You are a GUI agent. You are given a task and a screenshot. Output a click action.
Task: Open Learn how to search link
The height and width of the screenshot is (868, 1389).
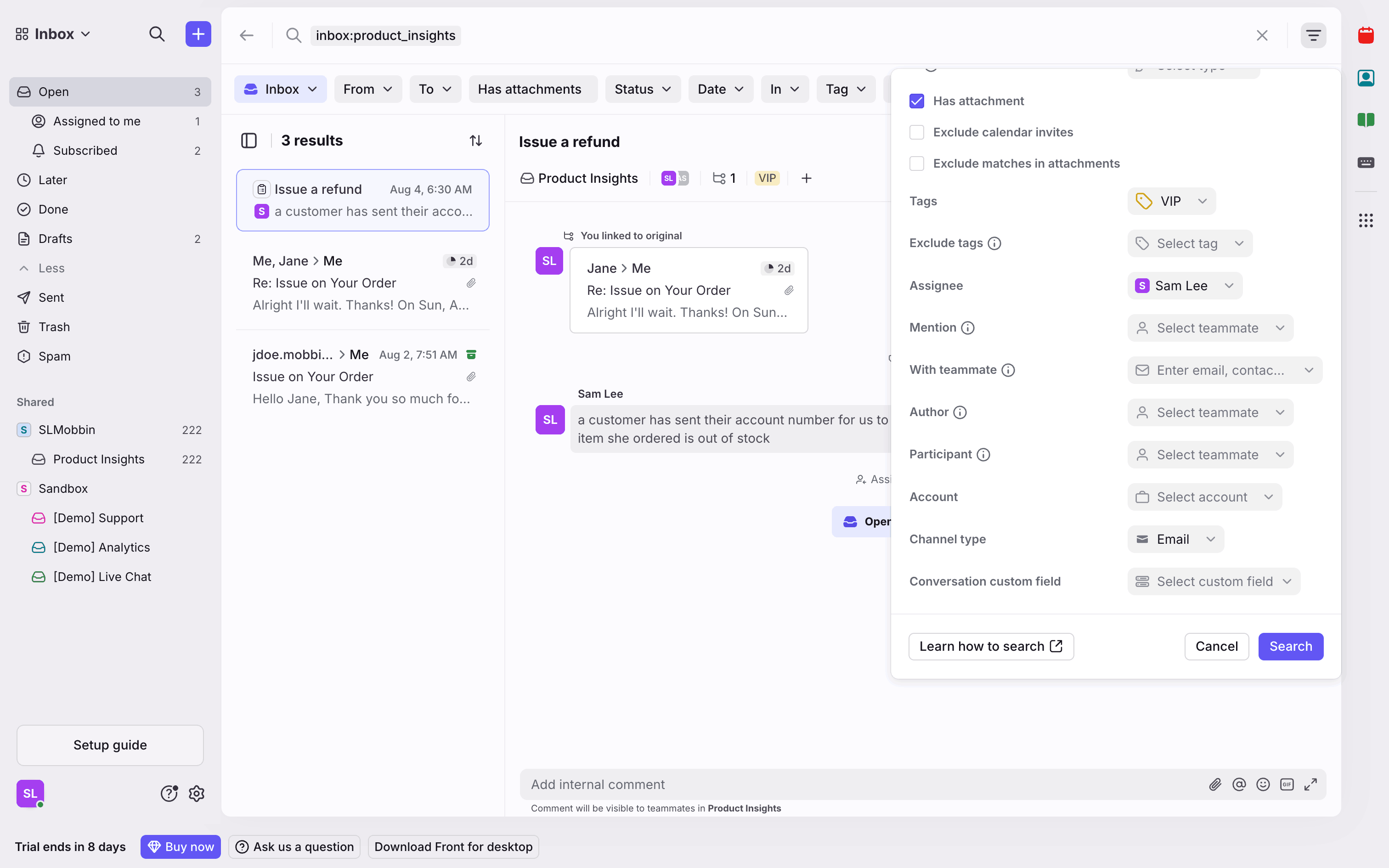[991, 647]
